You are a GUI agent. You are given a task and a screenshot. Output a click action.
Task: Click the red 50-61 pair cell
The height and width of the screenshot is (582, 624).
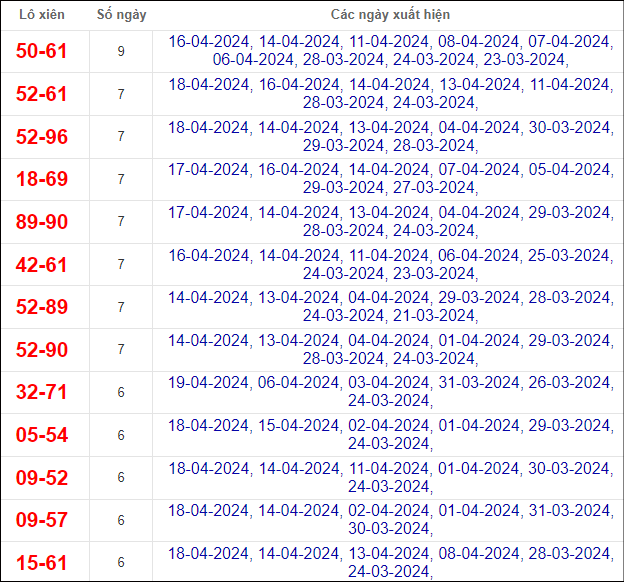tap(42, 51)
